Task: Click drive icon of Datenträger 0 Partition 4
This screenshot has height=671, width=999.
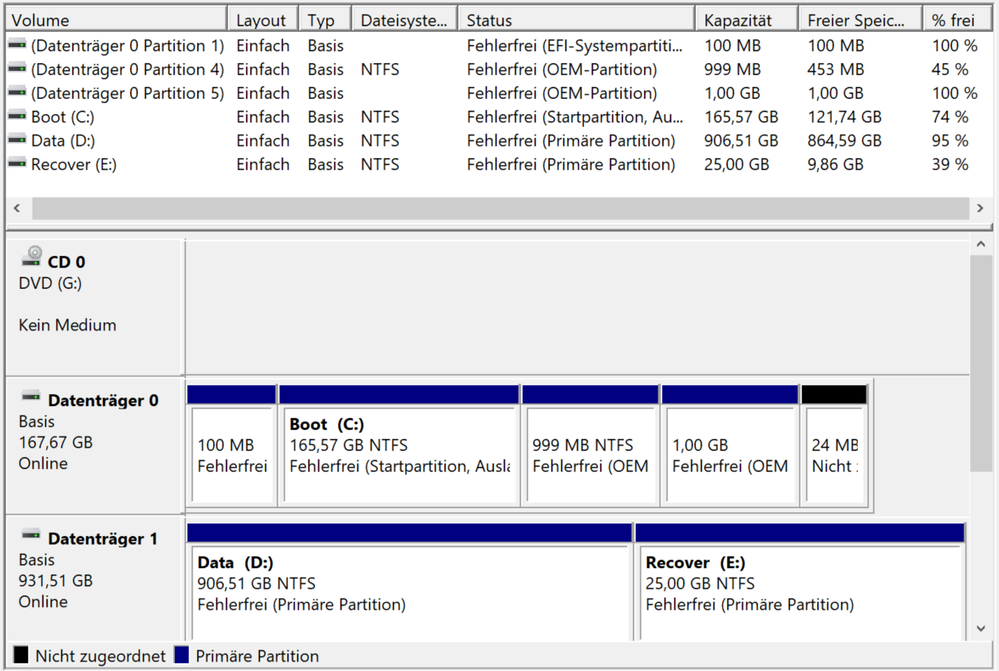Action: point(17,70)
